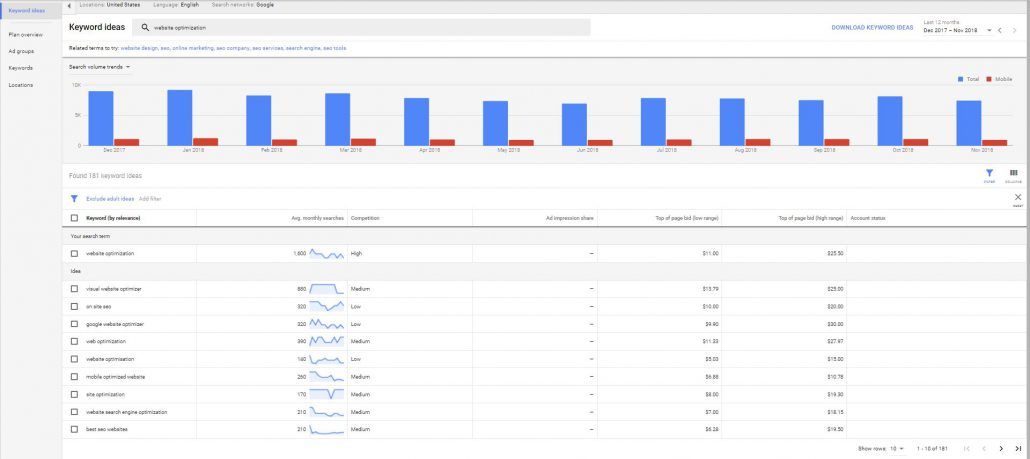Open the table filter funnel icon
This screenshot has height=459, width=1030.
point(989,174)
